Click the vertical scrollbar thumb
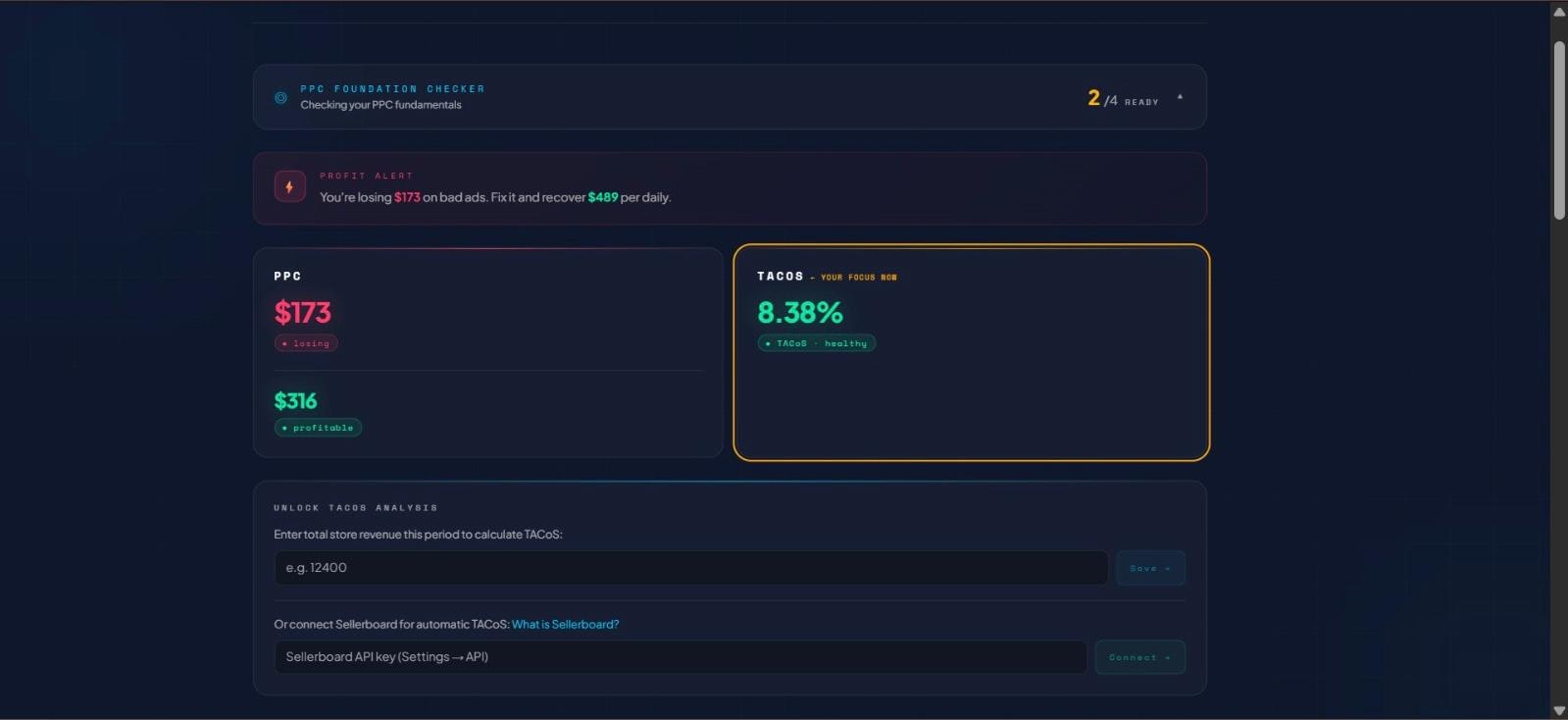The width and height of the screenshot is (1568, 720). [x=1559, y=130]
